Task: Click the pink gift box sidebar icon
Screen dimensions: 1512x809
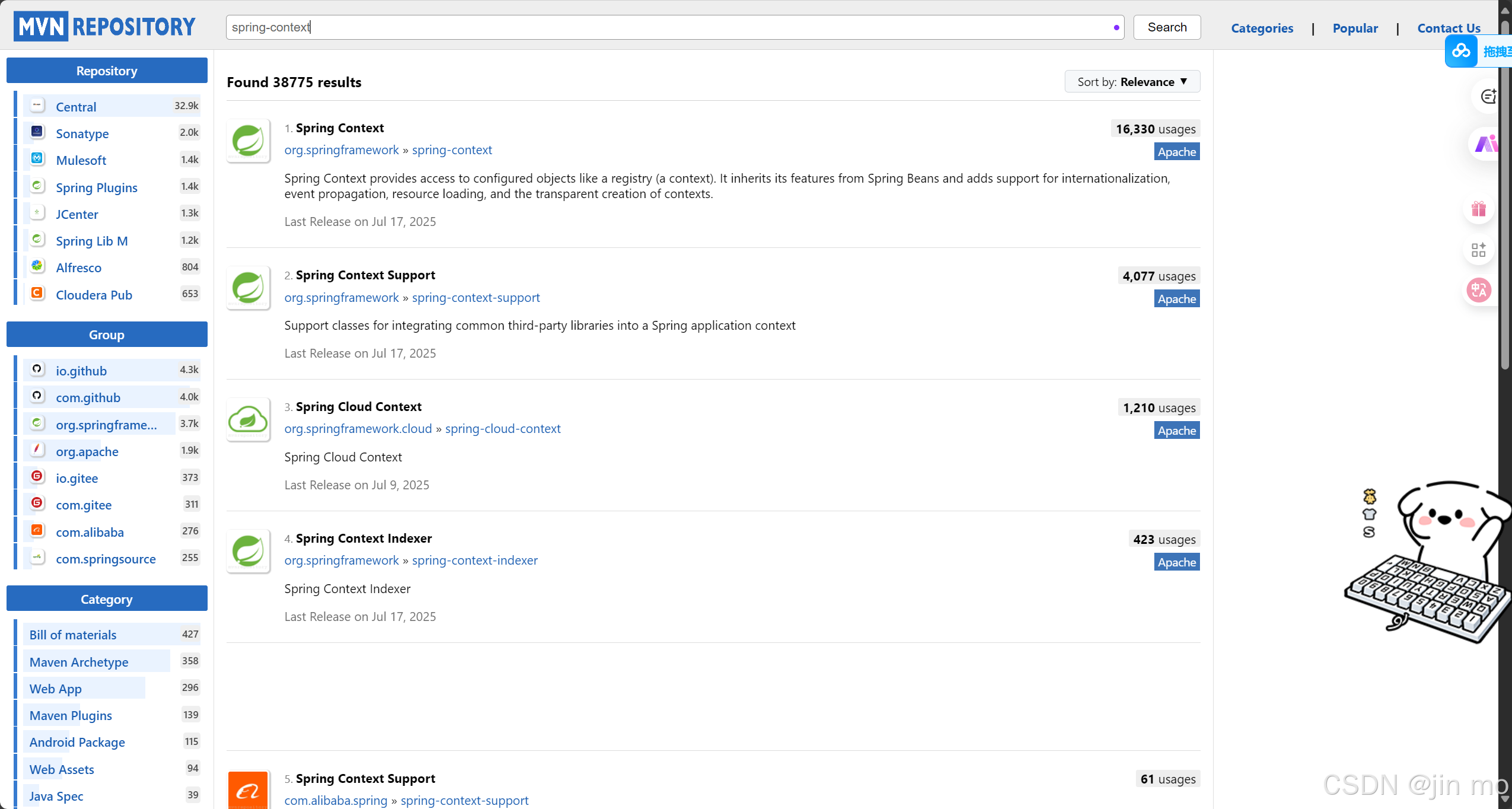Action: tap(1479, 209)
